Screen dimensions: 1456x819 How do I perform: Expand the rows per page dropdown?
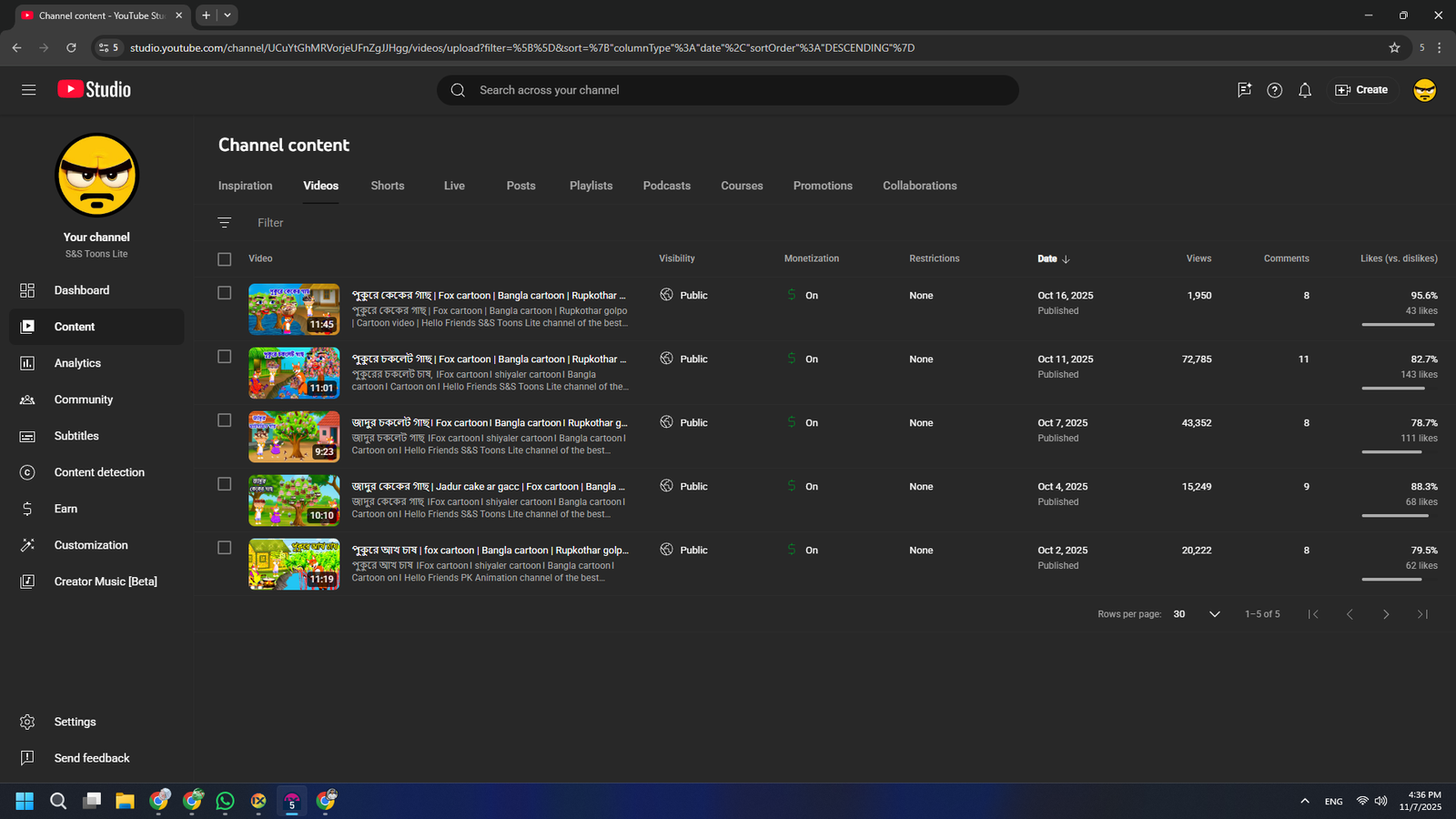click(1214, 614)
